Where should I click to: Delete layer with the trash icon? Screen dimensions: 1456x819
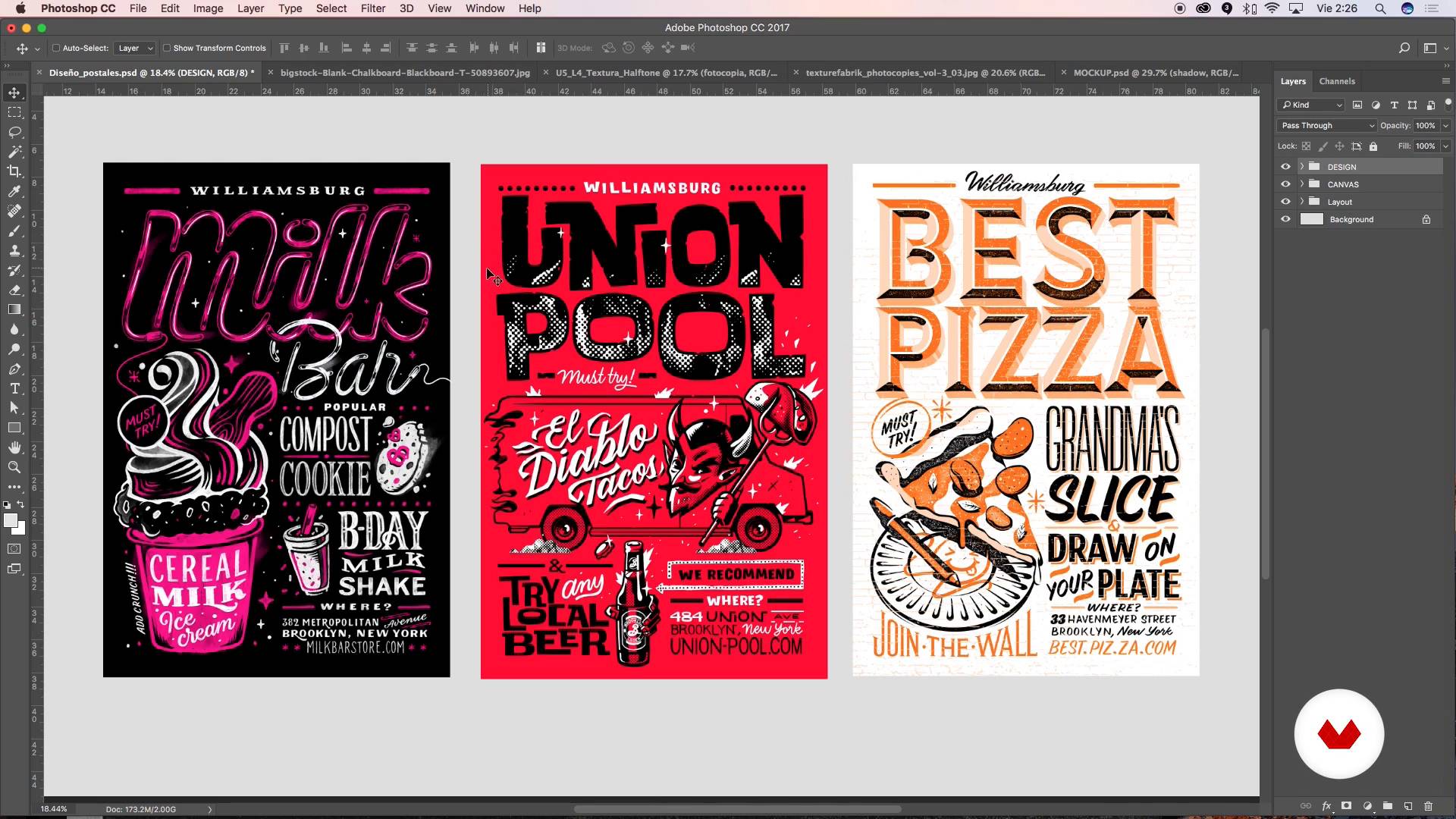point(1428,806)
